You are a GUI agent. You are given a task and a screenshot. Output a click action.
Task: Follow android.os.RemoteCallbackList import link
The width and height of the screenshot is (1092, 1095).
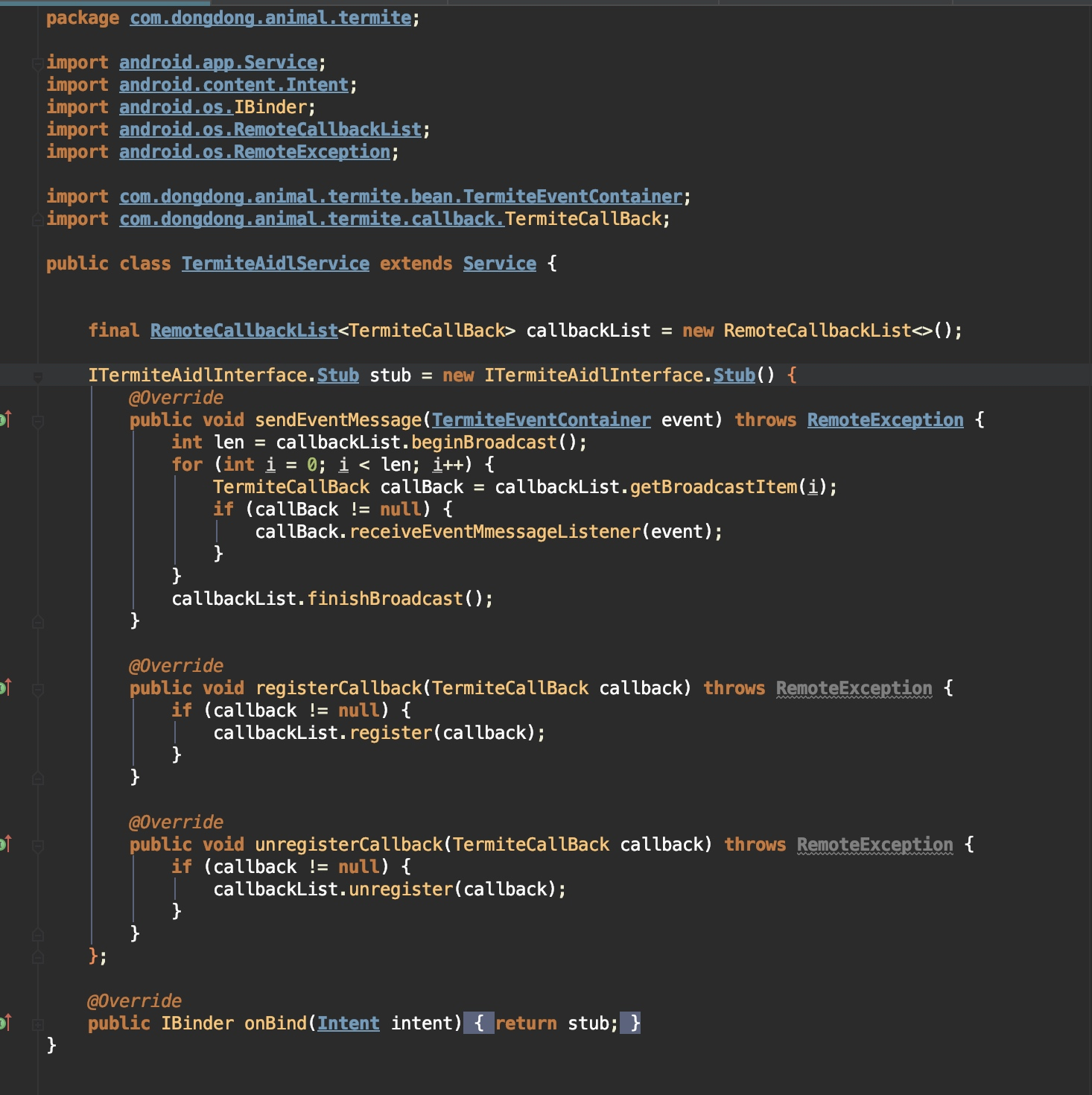(270, 130)
